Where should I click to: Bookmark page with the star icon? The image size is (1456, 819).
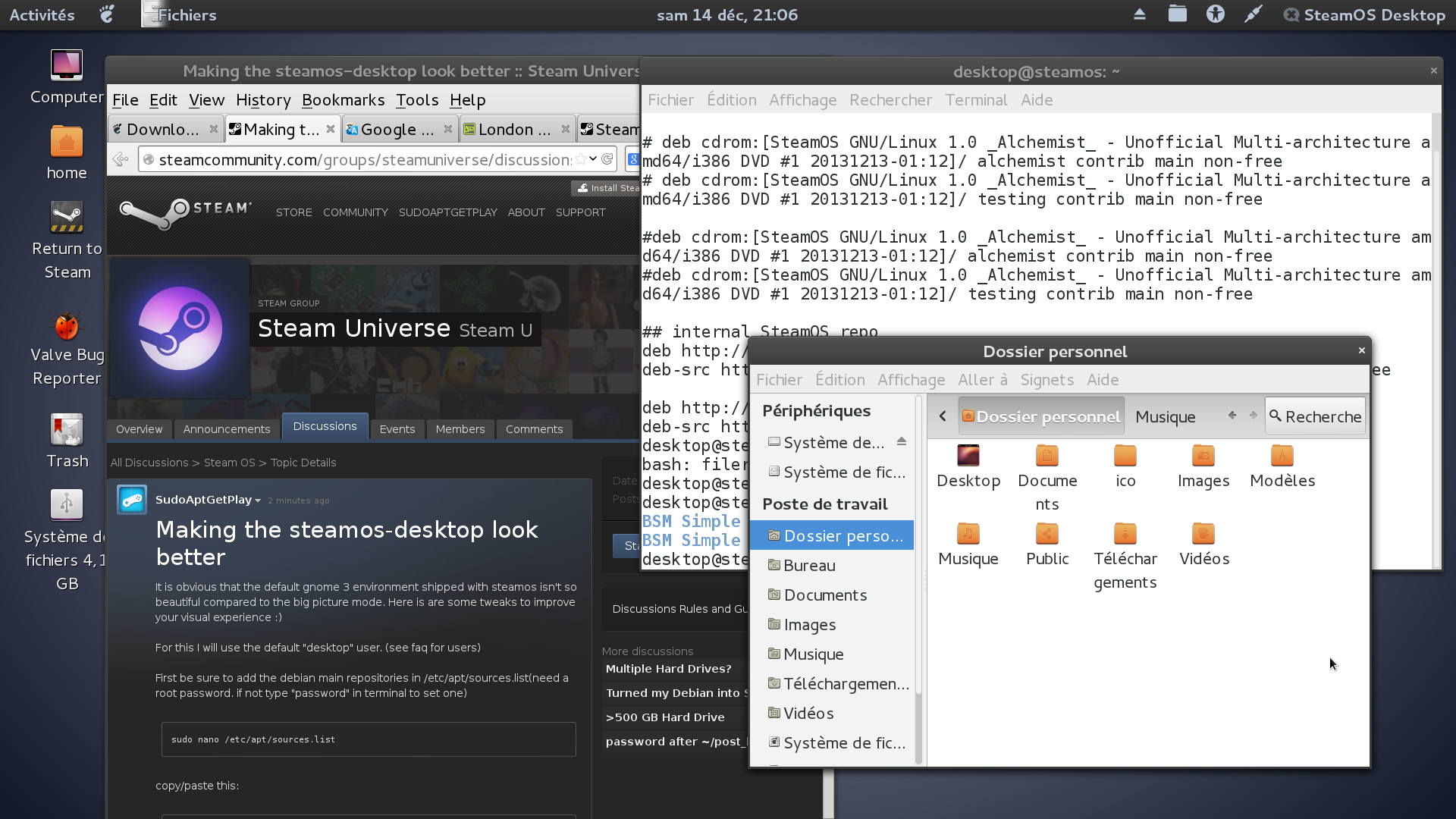581,159
